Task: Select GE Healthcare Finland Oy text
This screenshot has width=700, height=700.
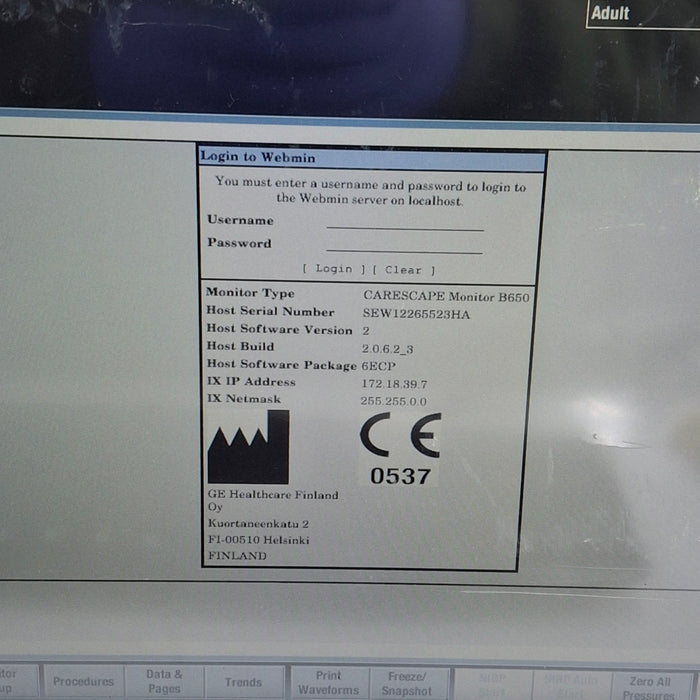Action: tap(273, 500)
